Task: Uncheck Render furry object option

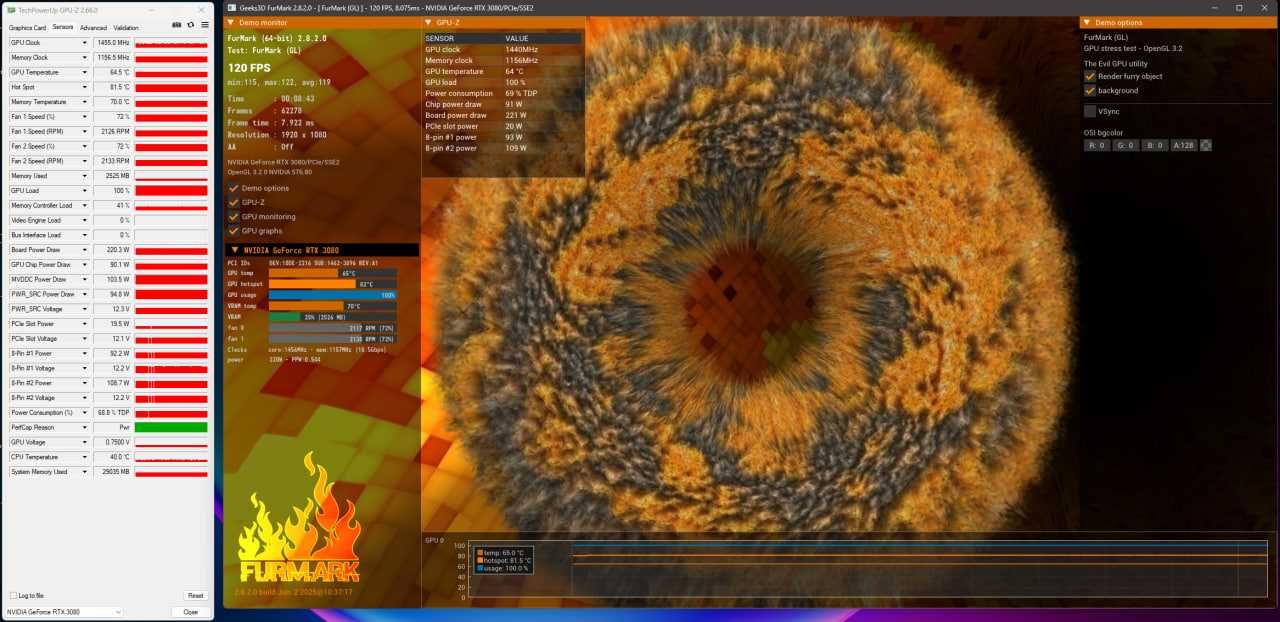Action: pyautogui.click(x=1090, y=76)
